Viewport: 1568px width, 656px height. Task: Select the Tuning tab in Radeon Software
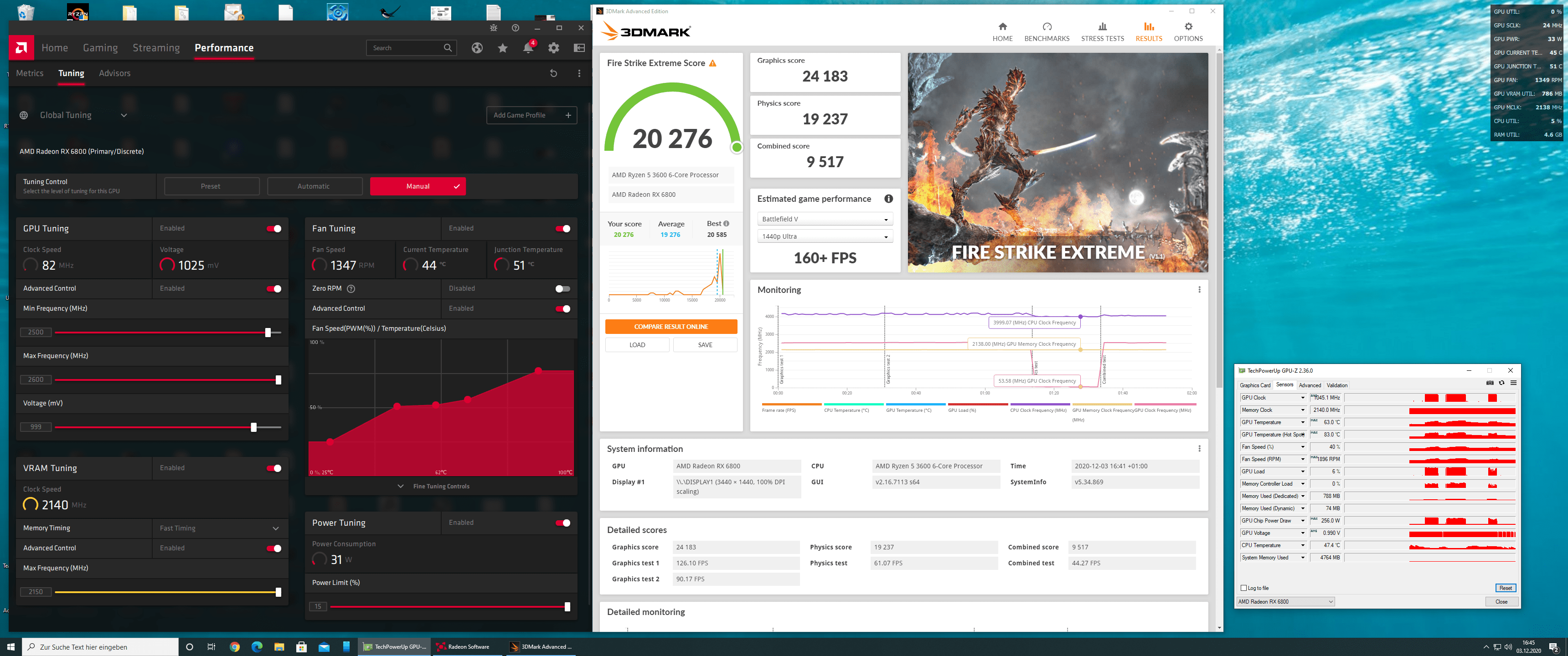point(70,73)
